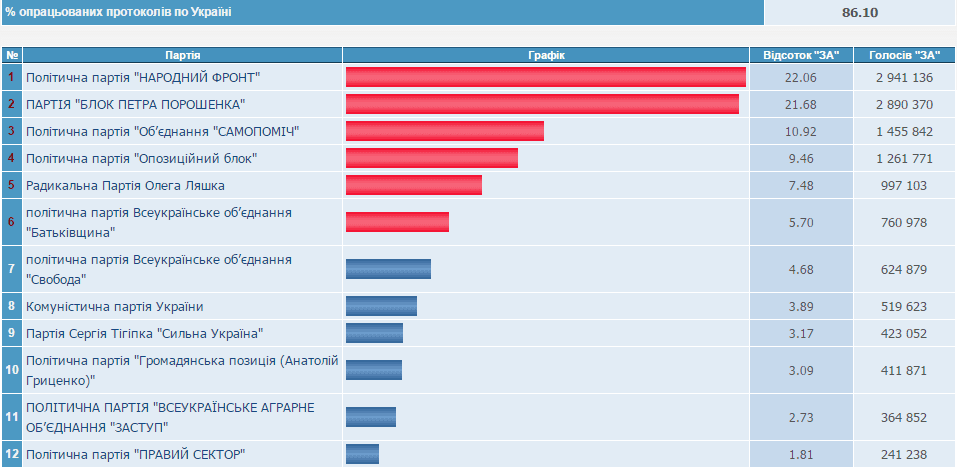Click the blue bar for Свобода
This screenshot has height=467, width=957.
coord(388,269)
